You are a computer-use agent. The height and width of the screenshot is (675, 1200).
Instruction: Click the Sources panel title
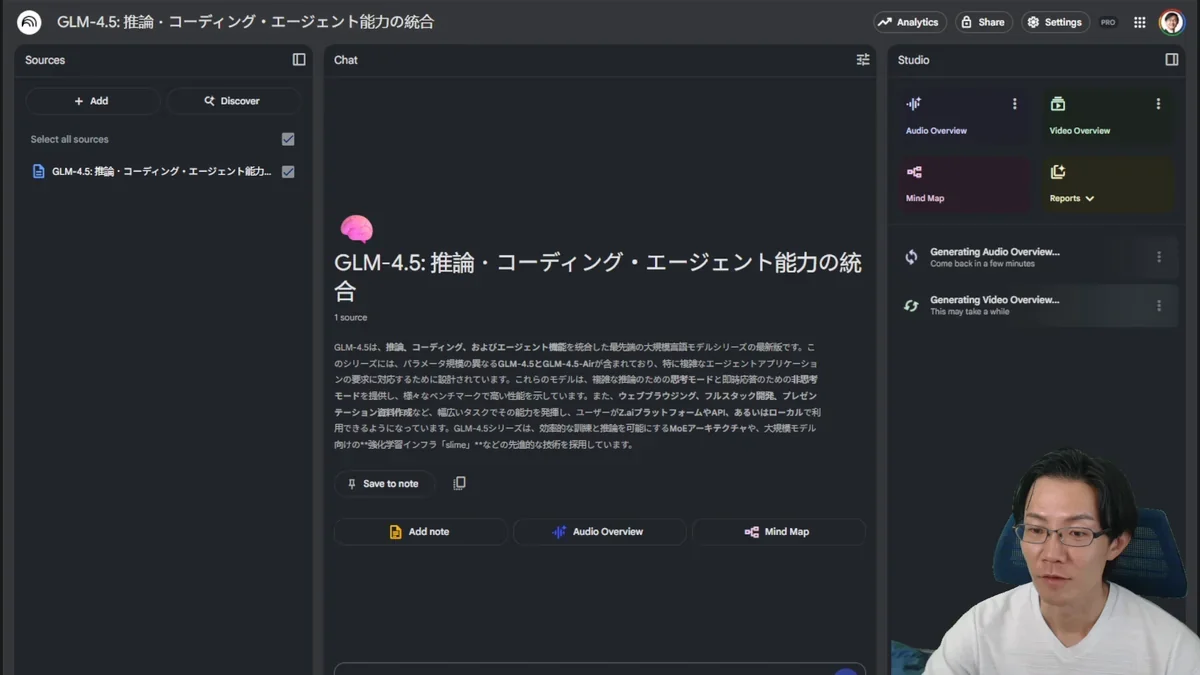click(x=45, y=60)
